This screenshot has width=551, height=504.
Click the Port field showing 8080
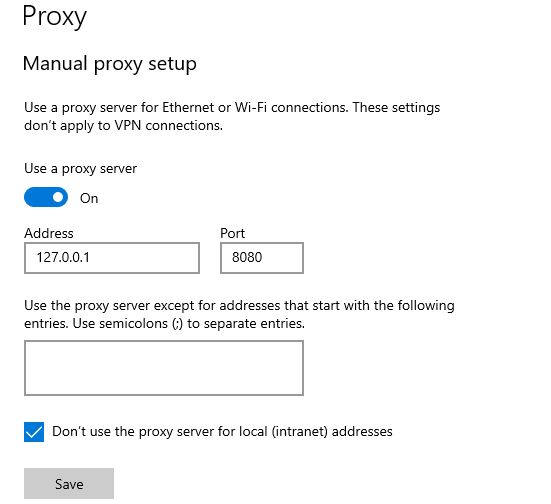coord(262,258)
